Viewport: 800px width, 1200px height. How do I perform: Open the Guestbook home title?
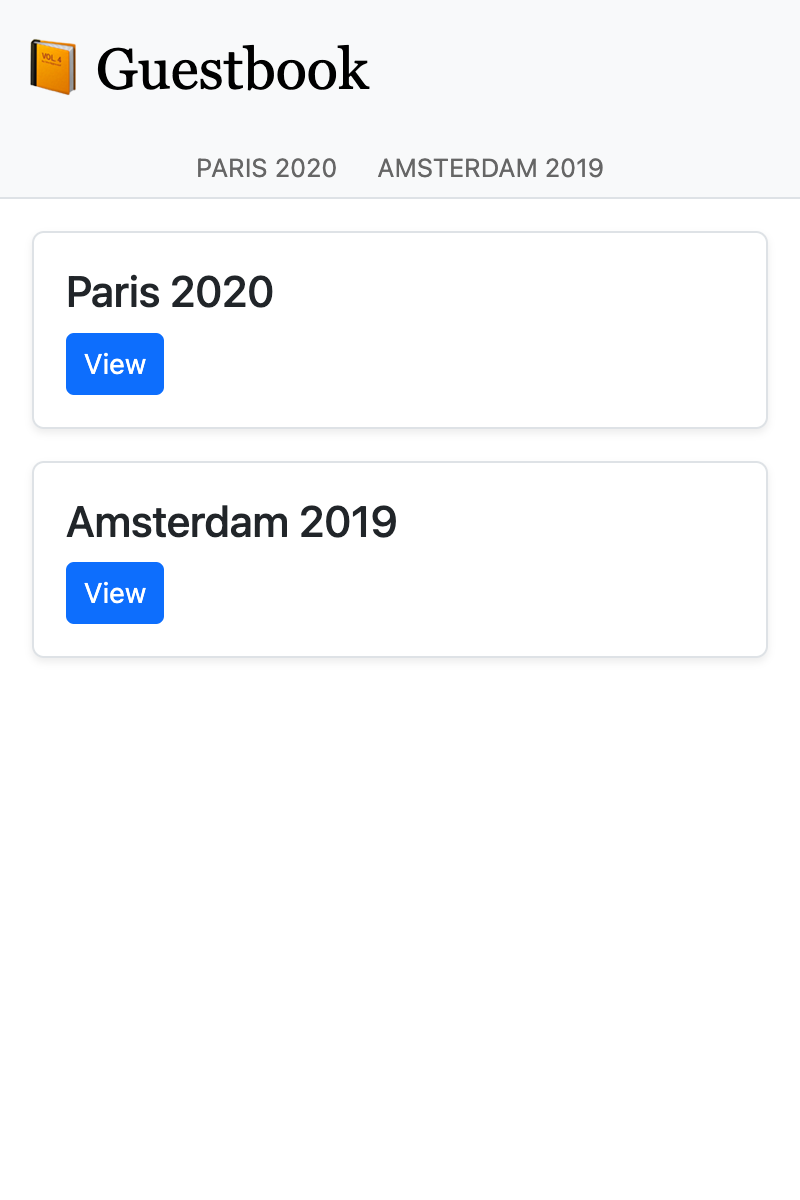(232, 69)
